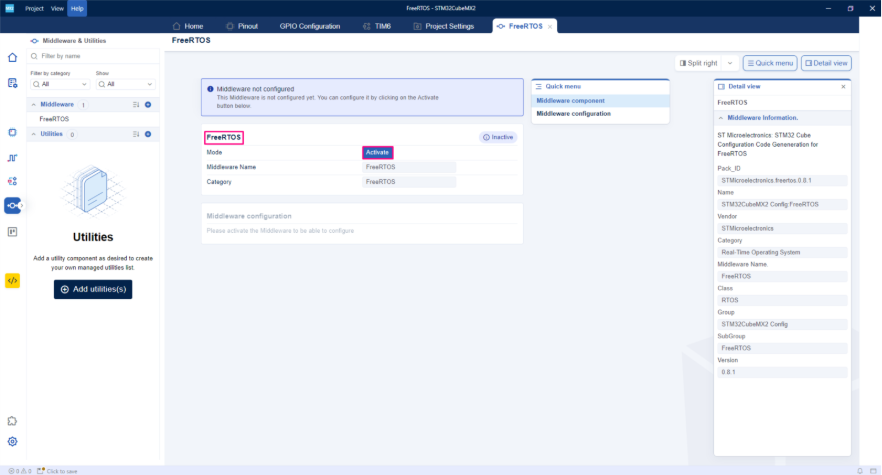Screen dimensions: 882x475
Task: Click the Inactive status badge
Action: 498,137
